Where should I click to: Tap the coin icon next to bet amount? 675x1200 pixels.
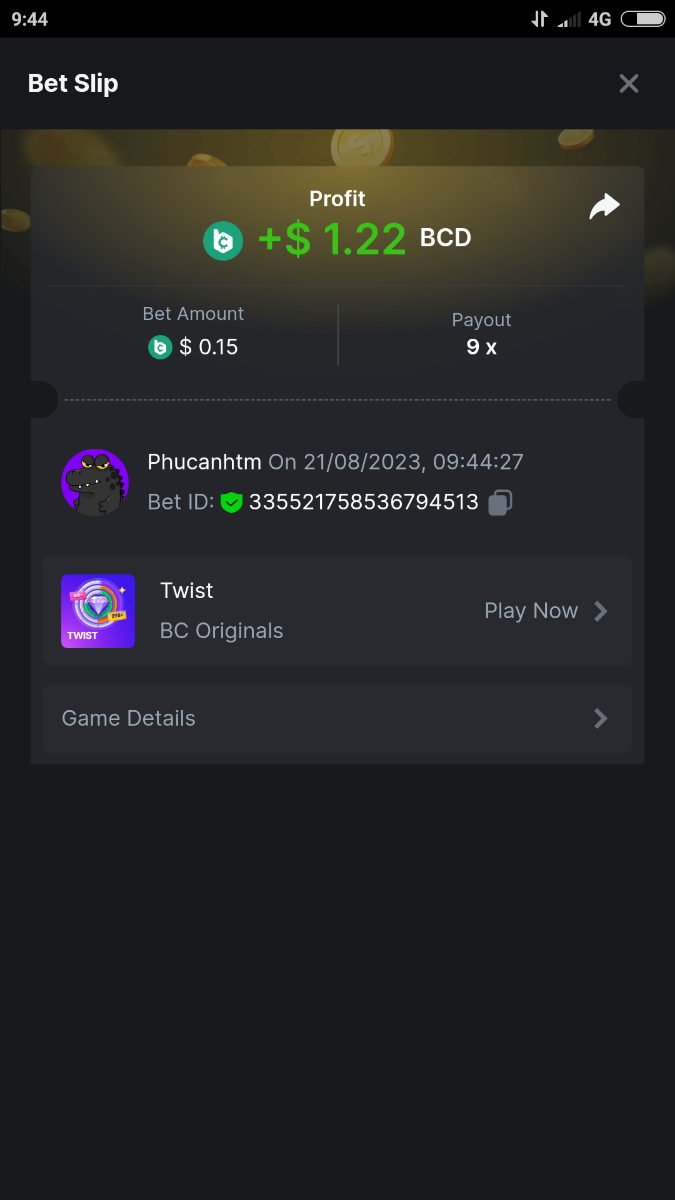pos(160,347)
